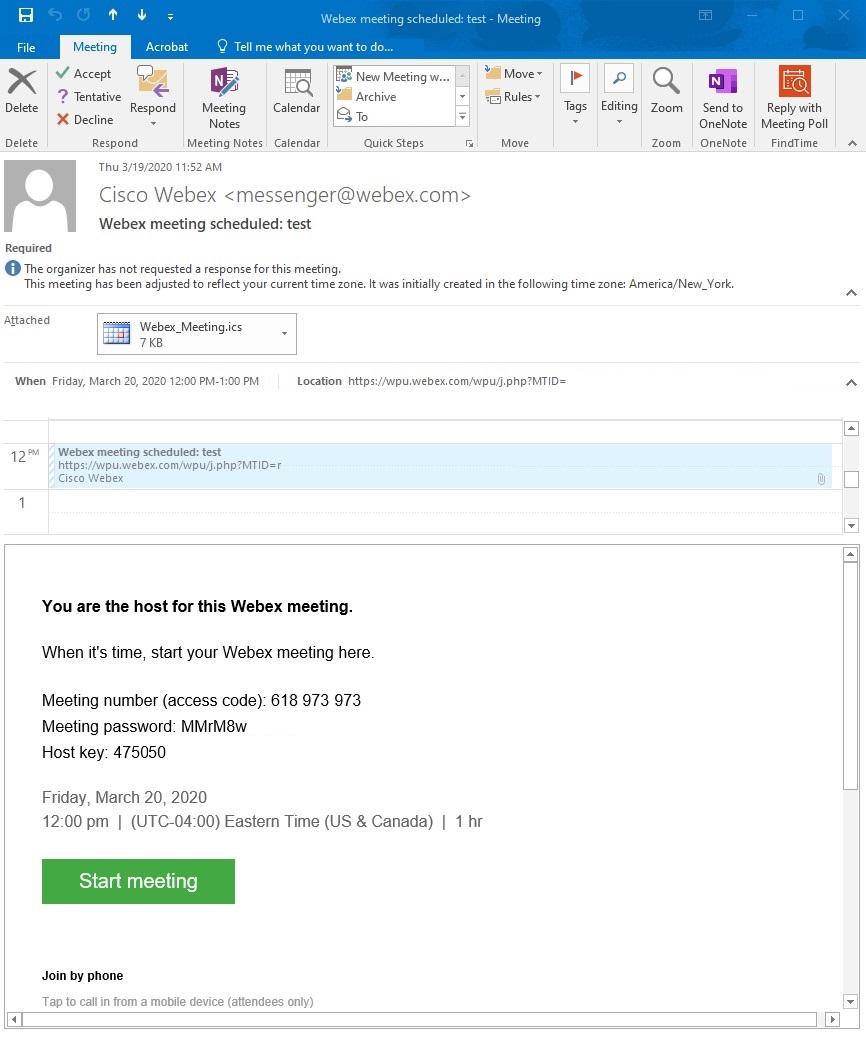Image resolution: width=866 pixels, height=1037 pixels.
Task: Open the Move dropdown menu
Action: pos(514,74)
